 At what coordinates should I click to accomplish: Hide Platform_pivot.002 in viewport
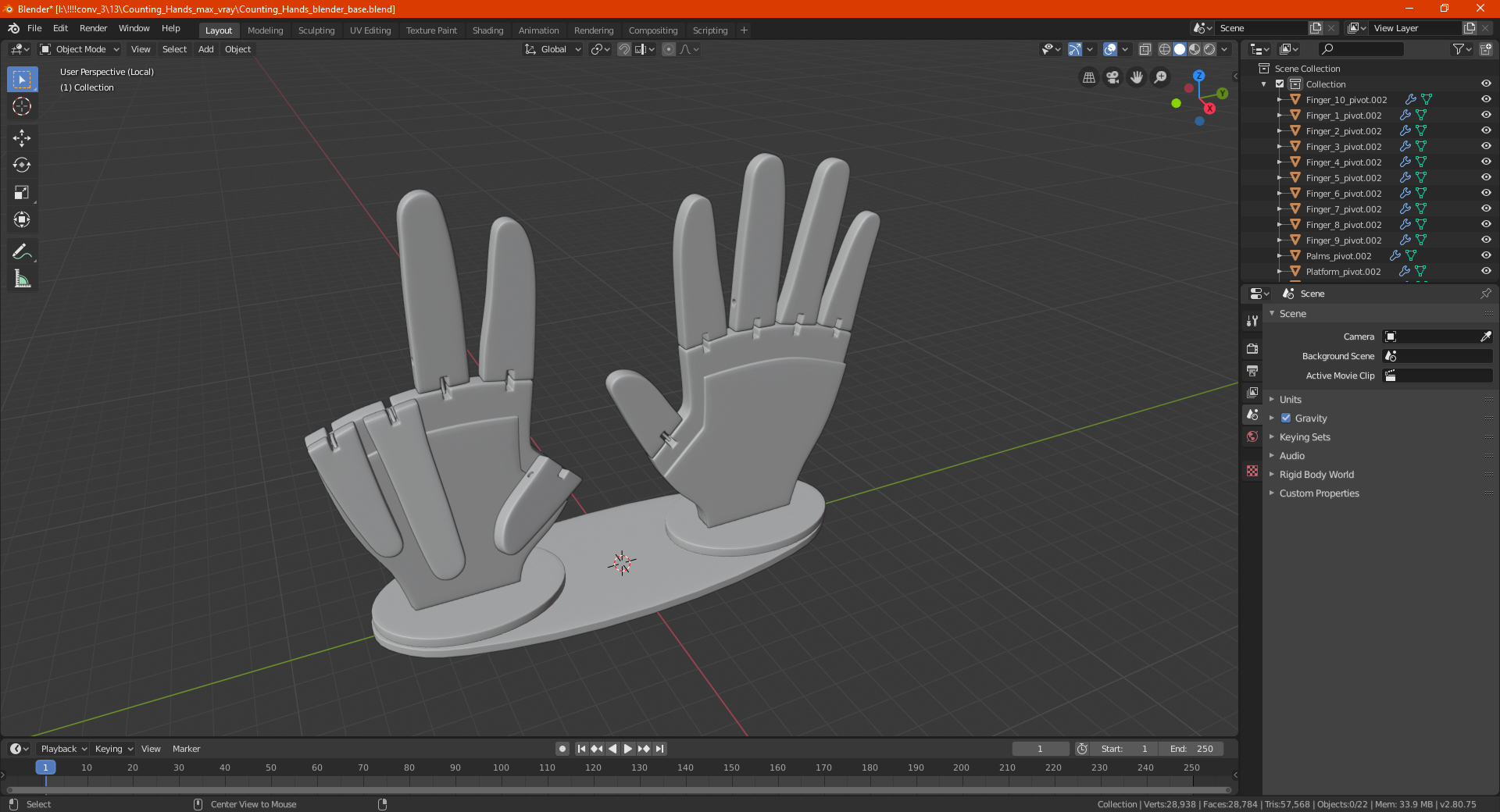(1486, 271)
